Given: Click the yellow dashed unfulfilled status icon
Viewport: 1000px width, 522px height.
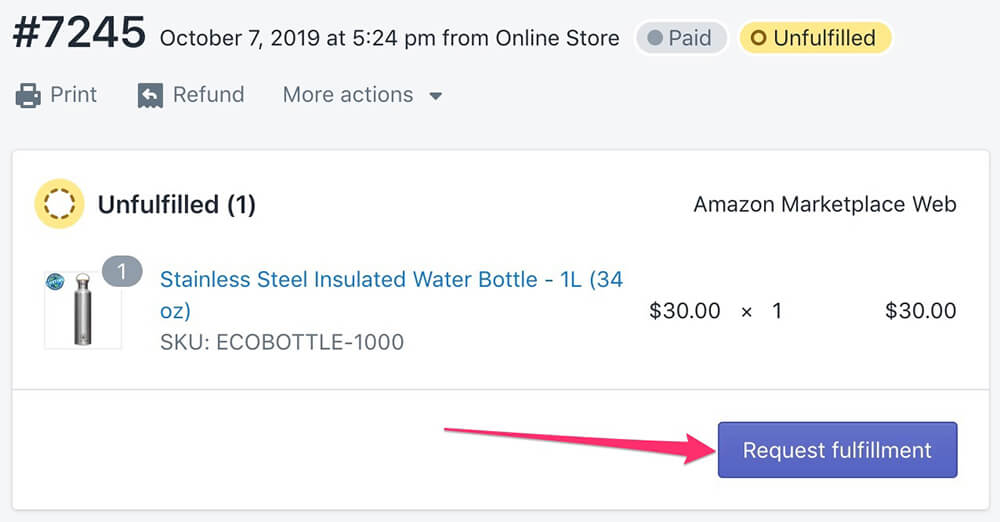Looking at the screenshot, I should pos(59,205).
